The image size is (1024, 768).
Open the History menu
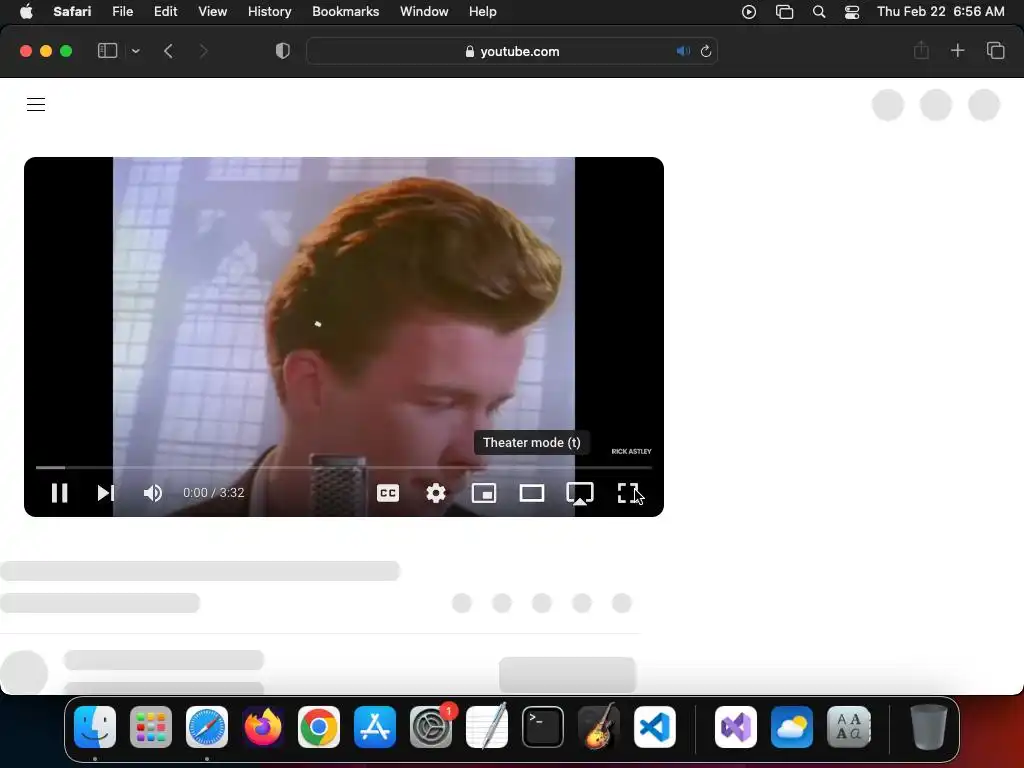269,12
